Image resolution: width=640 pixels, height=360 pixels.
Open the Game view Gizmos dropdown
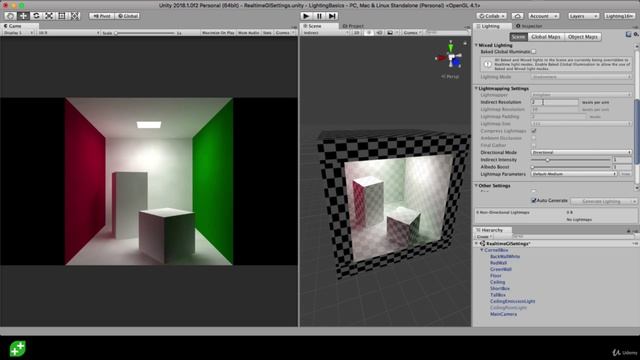coord(284,33)
